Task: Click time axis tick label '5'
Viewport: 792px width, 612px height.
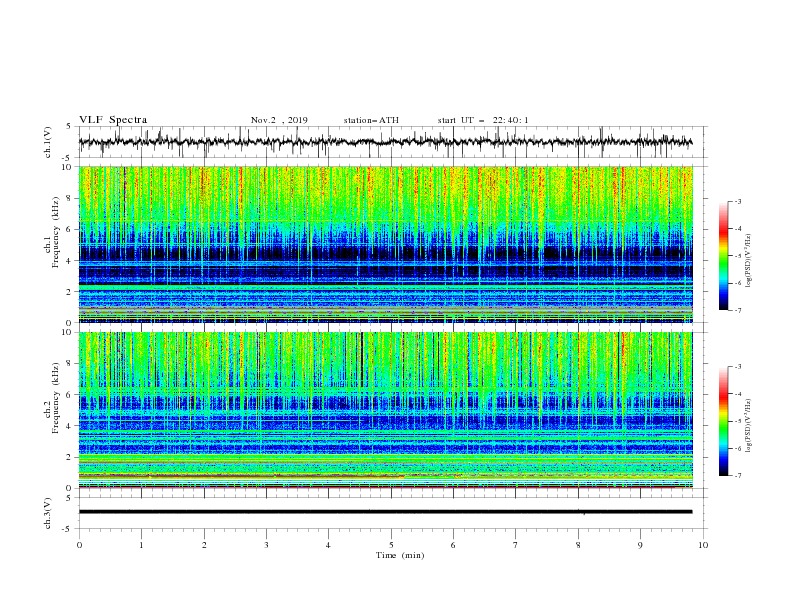Action: (x=391, y=545)
